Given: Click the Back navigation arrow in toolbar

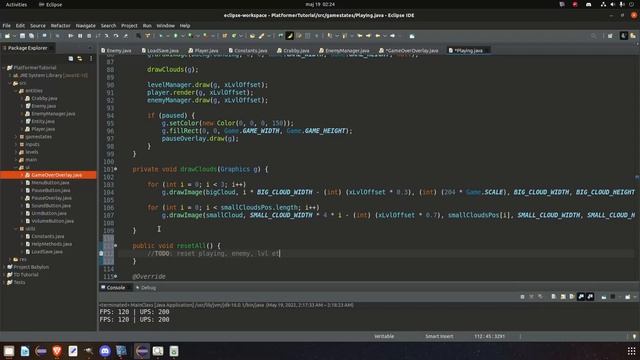Looking at the screenshot, I should click(378, 36).
